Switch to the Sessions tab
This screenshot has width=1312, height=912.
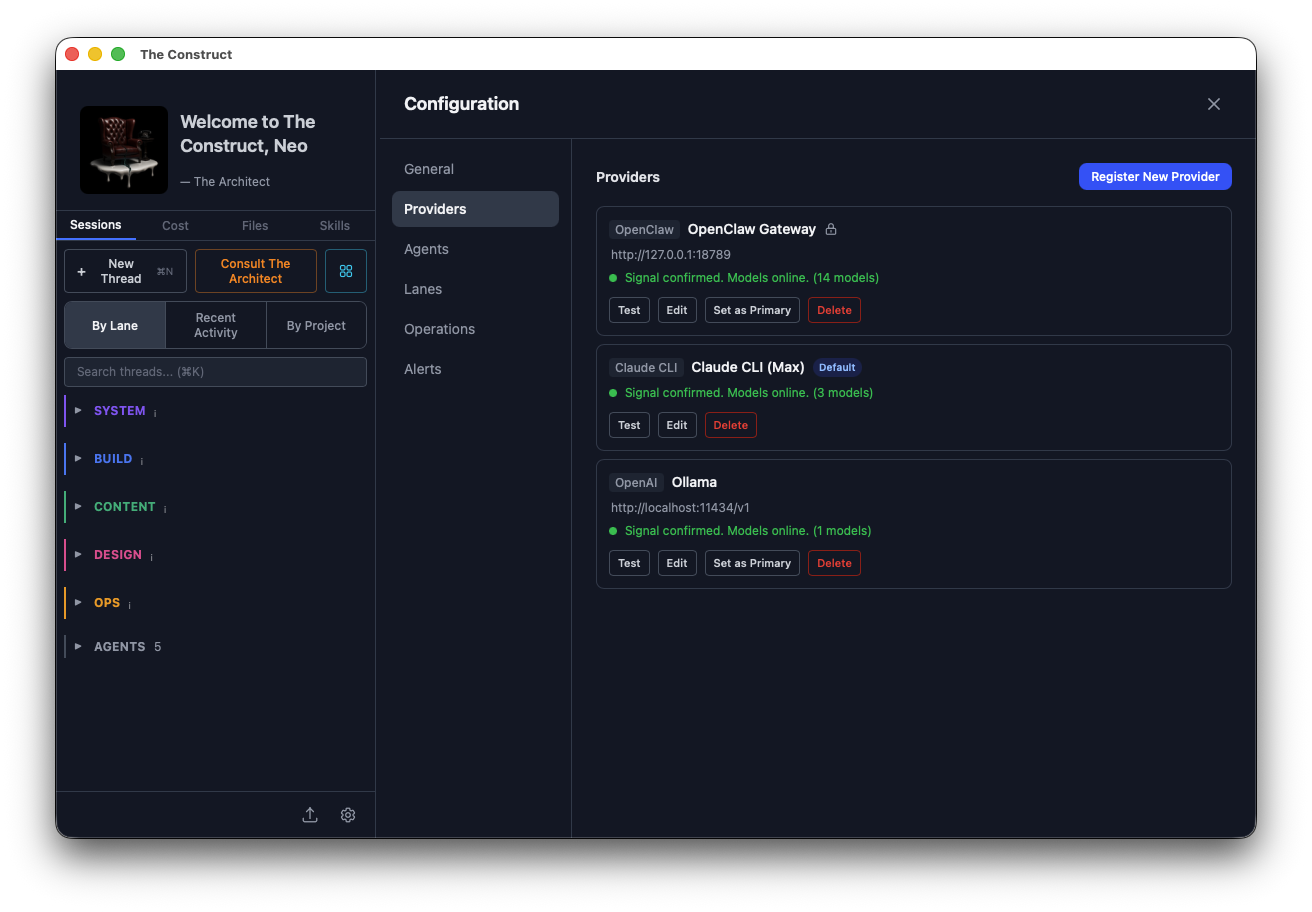tap(96, 225)
